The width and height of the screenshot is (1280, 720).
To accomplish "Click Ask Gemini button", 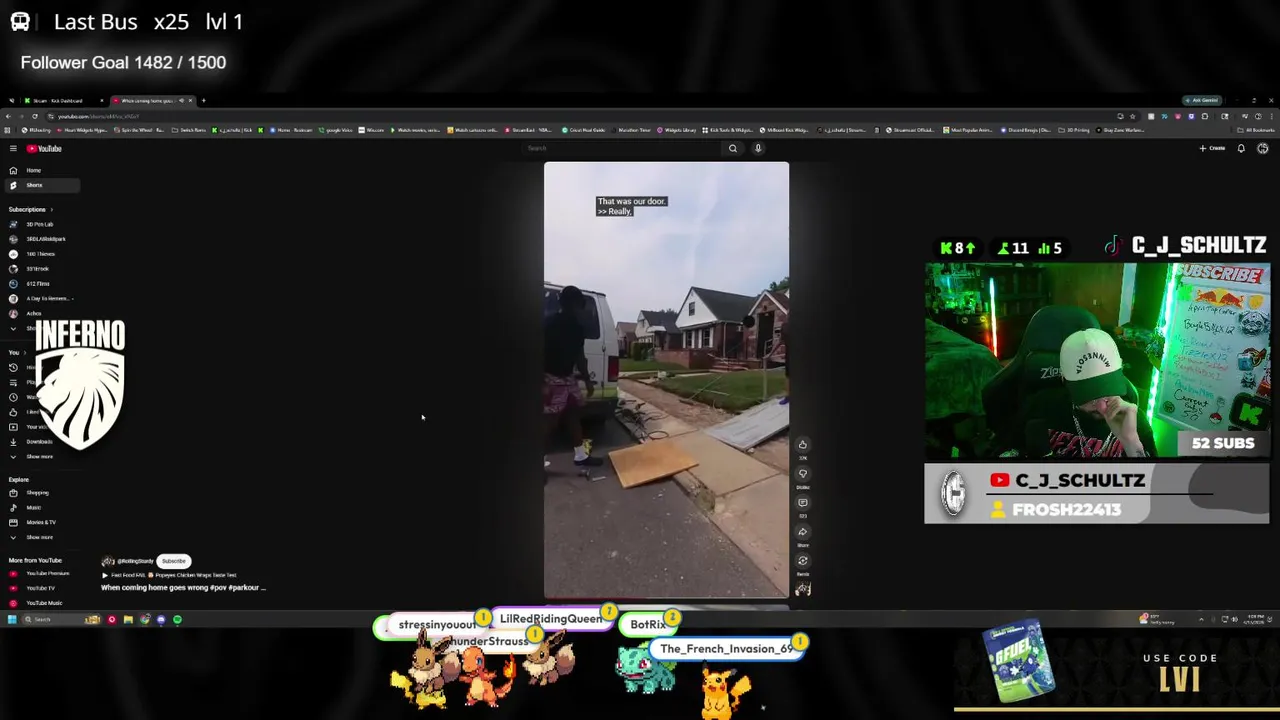I will [x=1202, y=100].
